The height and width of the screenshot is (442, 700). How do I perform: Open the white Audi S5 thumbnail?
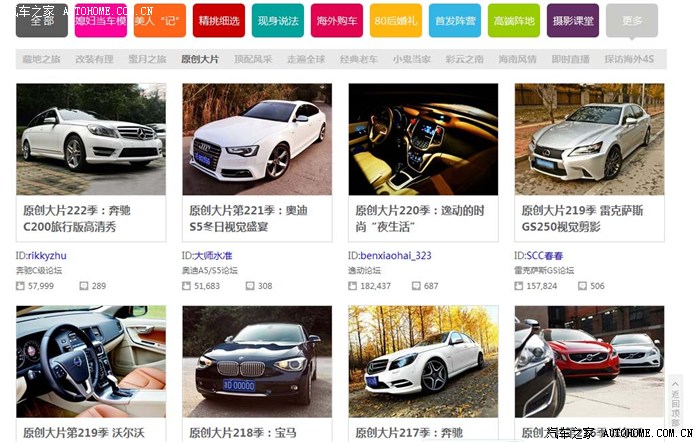pos(257,139)
